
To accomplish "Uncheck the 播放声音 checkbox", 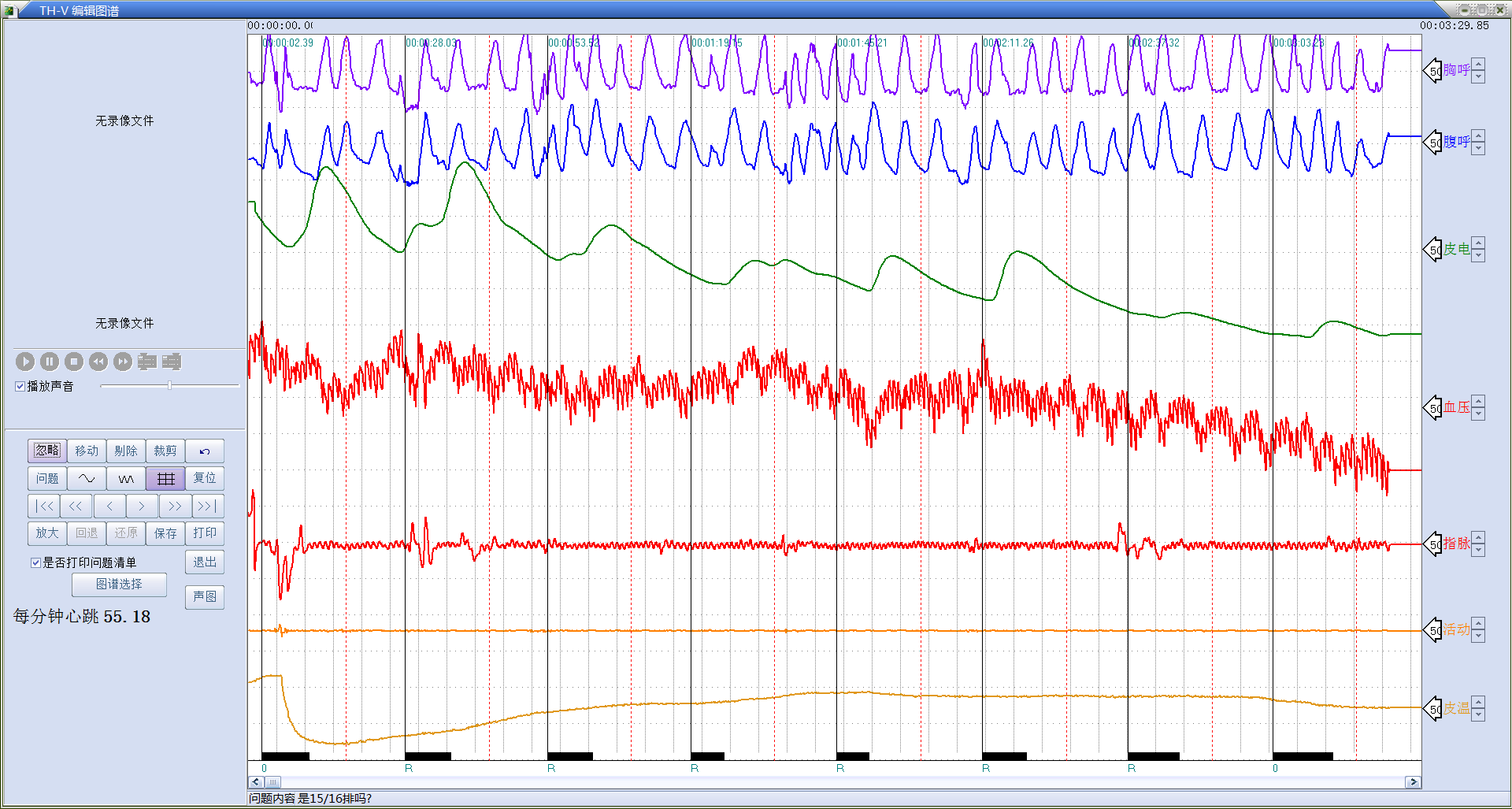I will coord(20,387).
